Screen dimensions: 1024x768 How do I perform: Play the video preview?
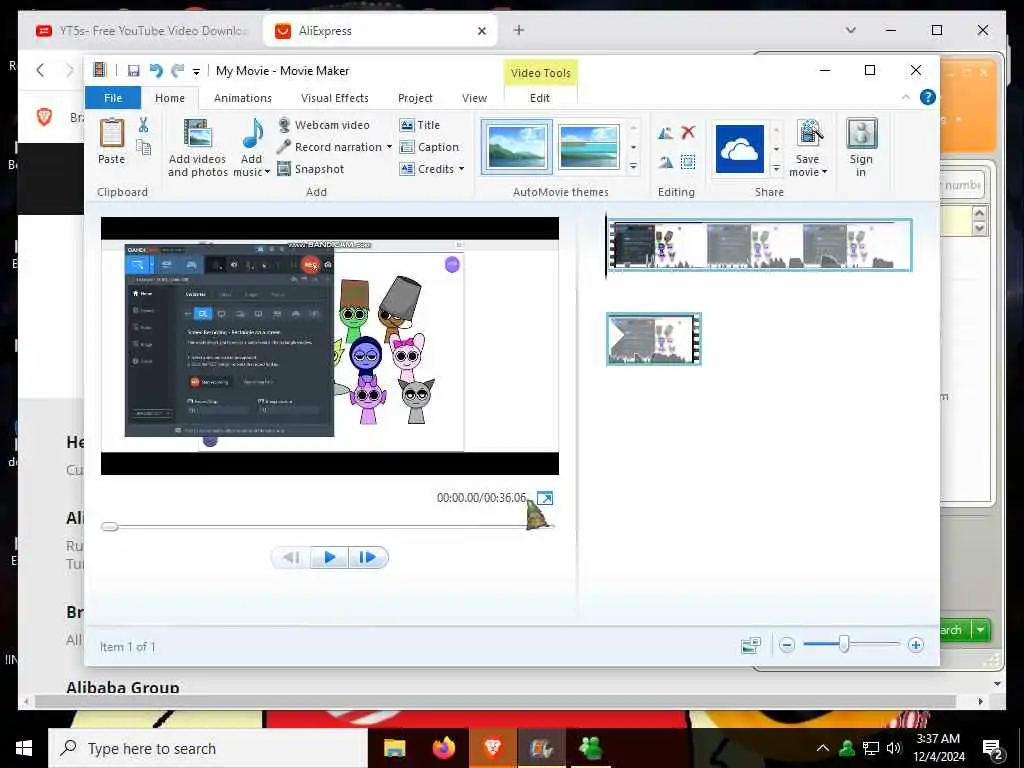click(329, 558)
